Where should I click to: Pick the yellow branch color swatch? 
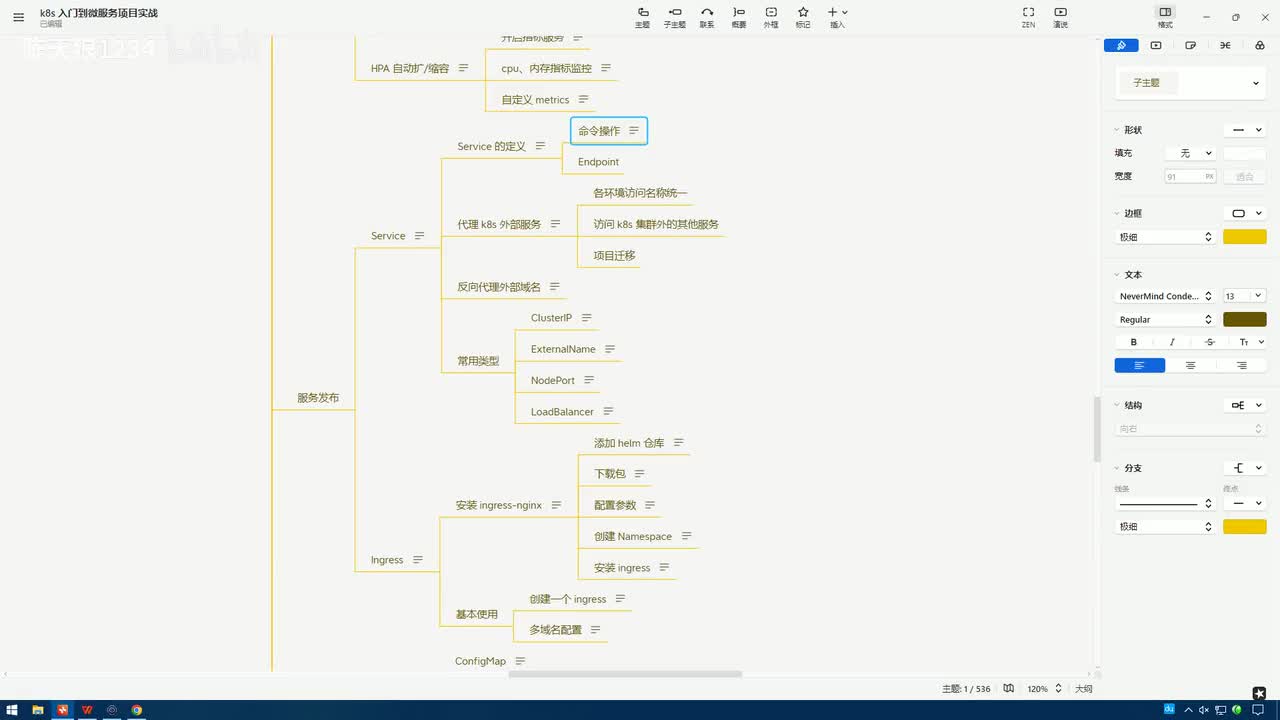(x=1245, y=526)
